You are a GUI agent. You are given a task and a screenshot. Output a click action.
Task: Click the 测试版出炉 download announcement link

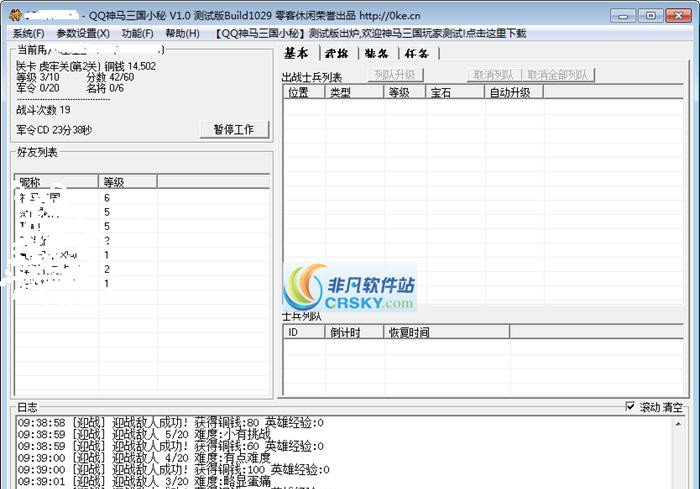pos(371,33)
